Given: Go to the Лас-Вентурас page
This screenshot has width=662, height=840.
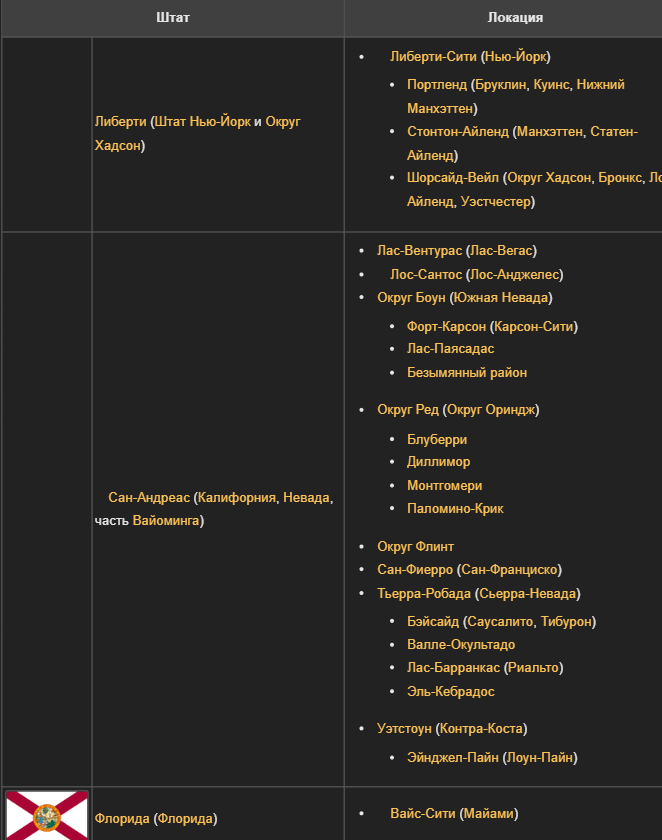Looking at the screenshot, I should 419,251.
